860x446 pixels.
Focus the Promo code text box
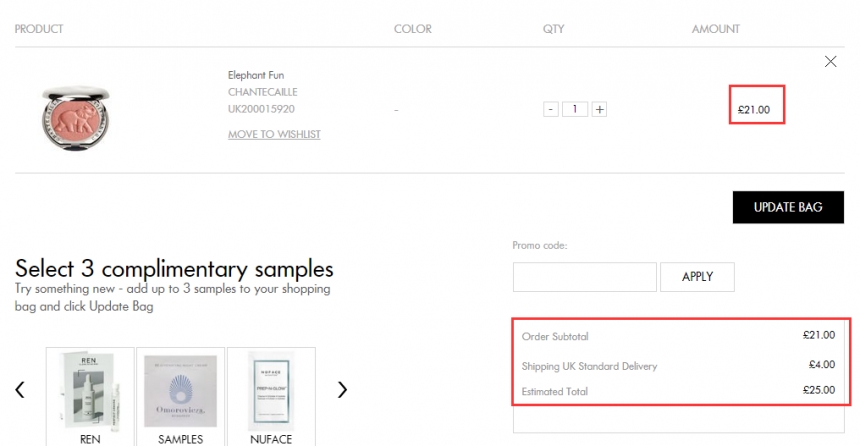click(x=585, y=277)
